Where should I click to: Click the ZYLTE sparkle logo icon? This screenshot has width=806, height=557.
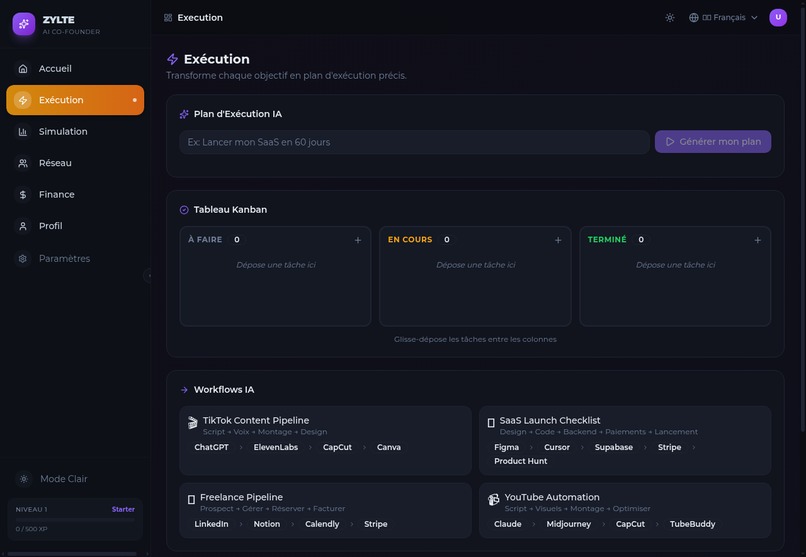tap(24, 24)
